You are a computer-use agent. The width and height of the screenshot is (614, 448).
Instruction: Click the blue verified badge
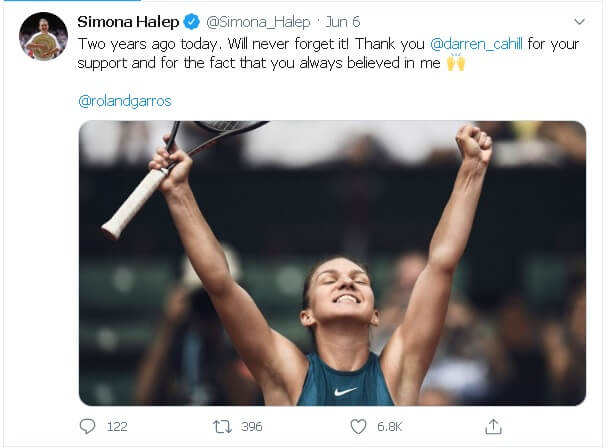pyautogui.click(x=193, y=21)
